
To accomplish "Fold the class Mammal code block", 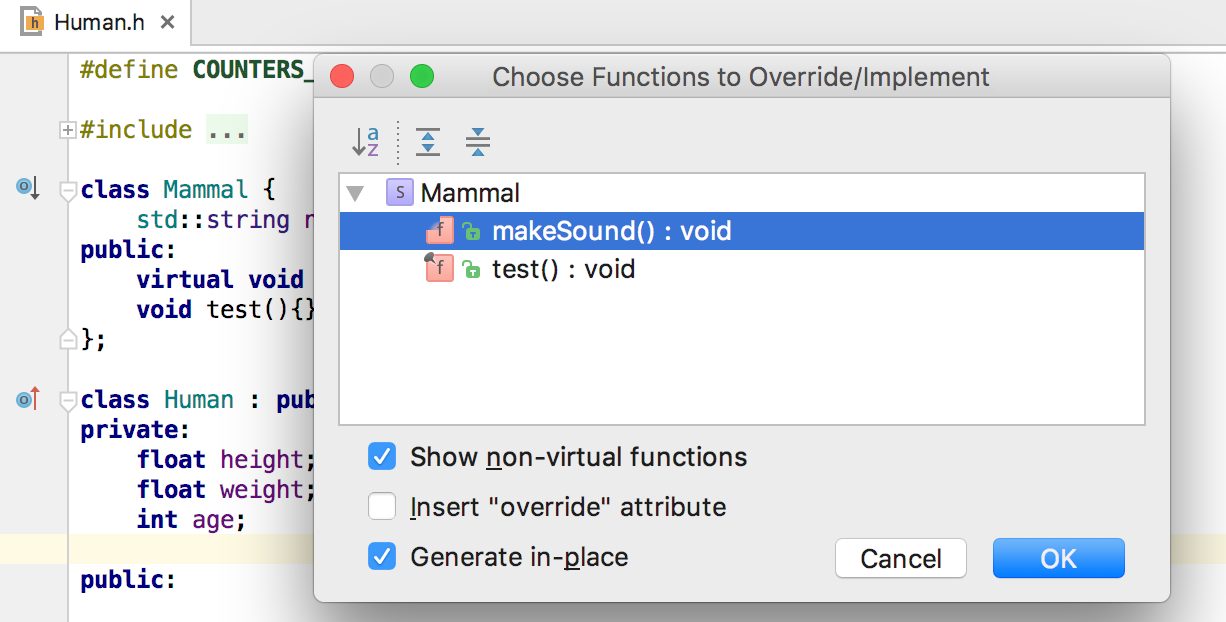I will click(x=68, y=191).
